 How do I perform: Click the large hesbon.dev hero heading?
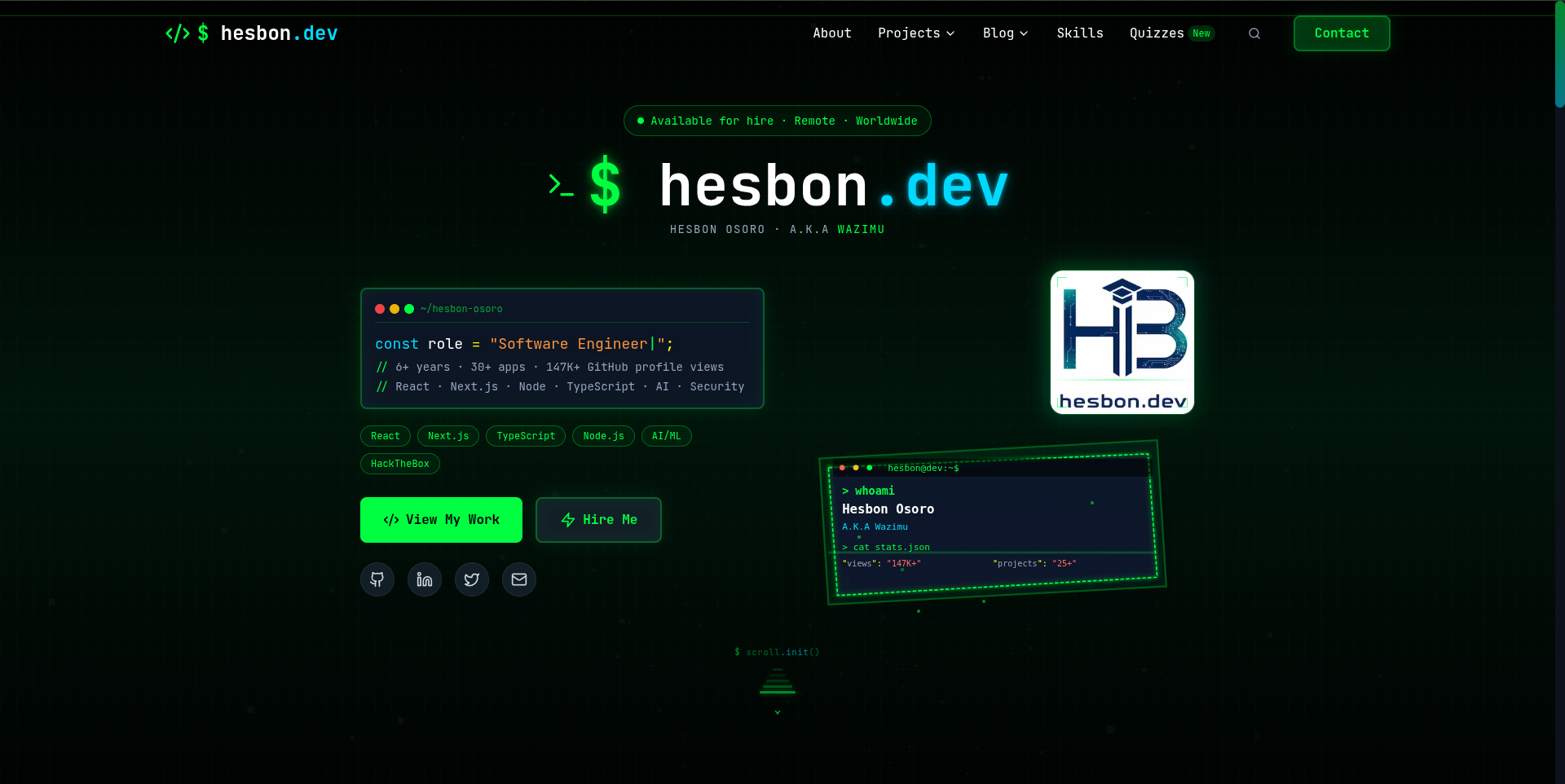pyautogui.click(x=778, y=186)
